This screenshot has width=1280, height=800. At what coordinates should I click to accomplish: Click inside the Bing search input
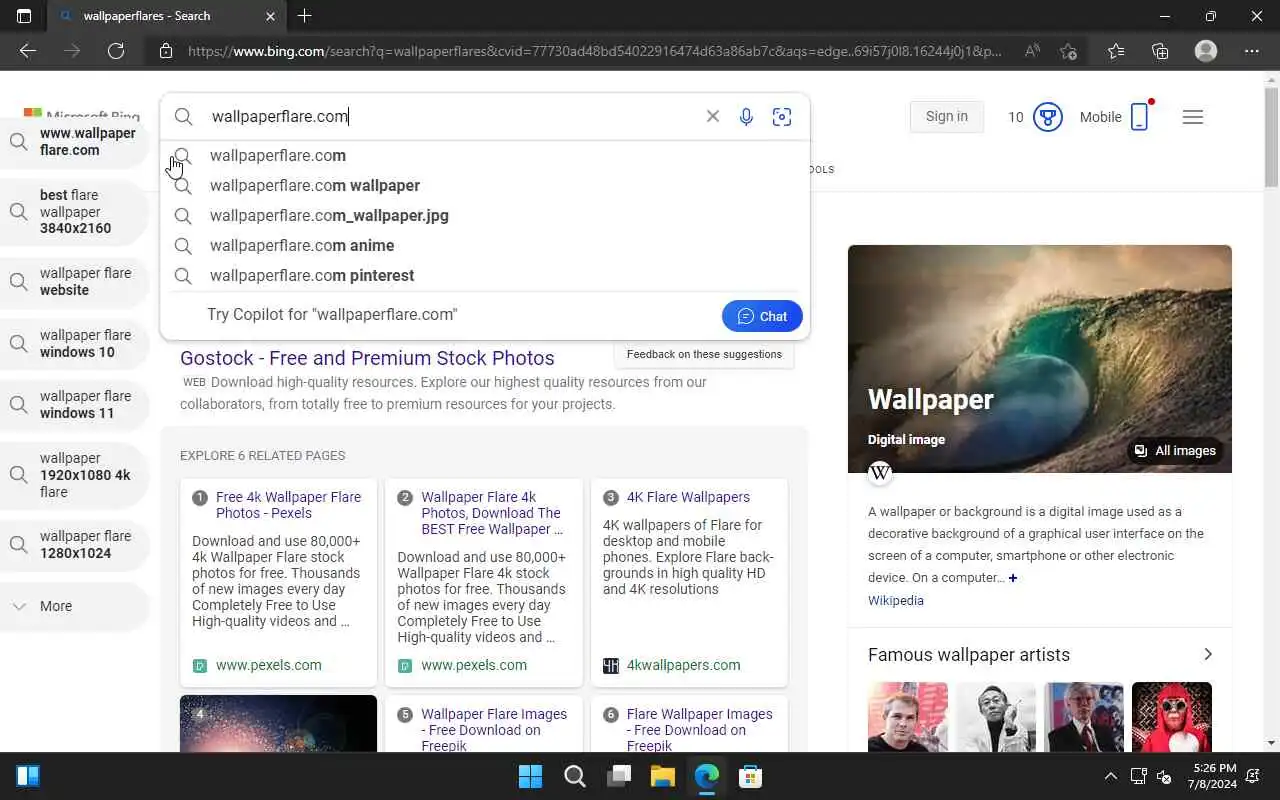[450, 117]
